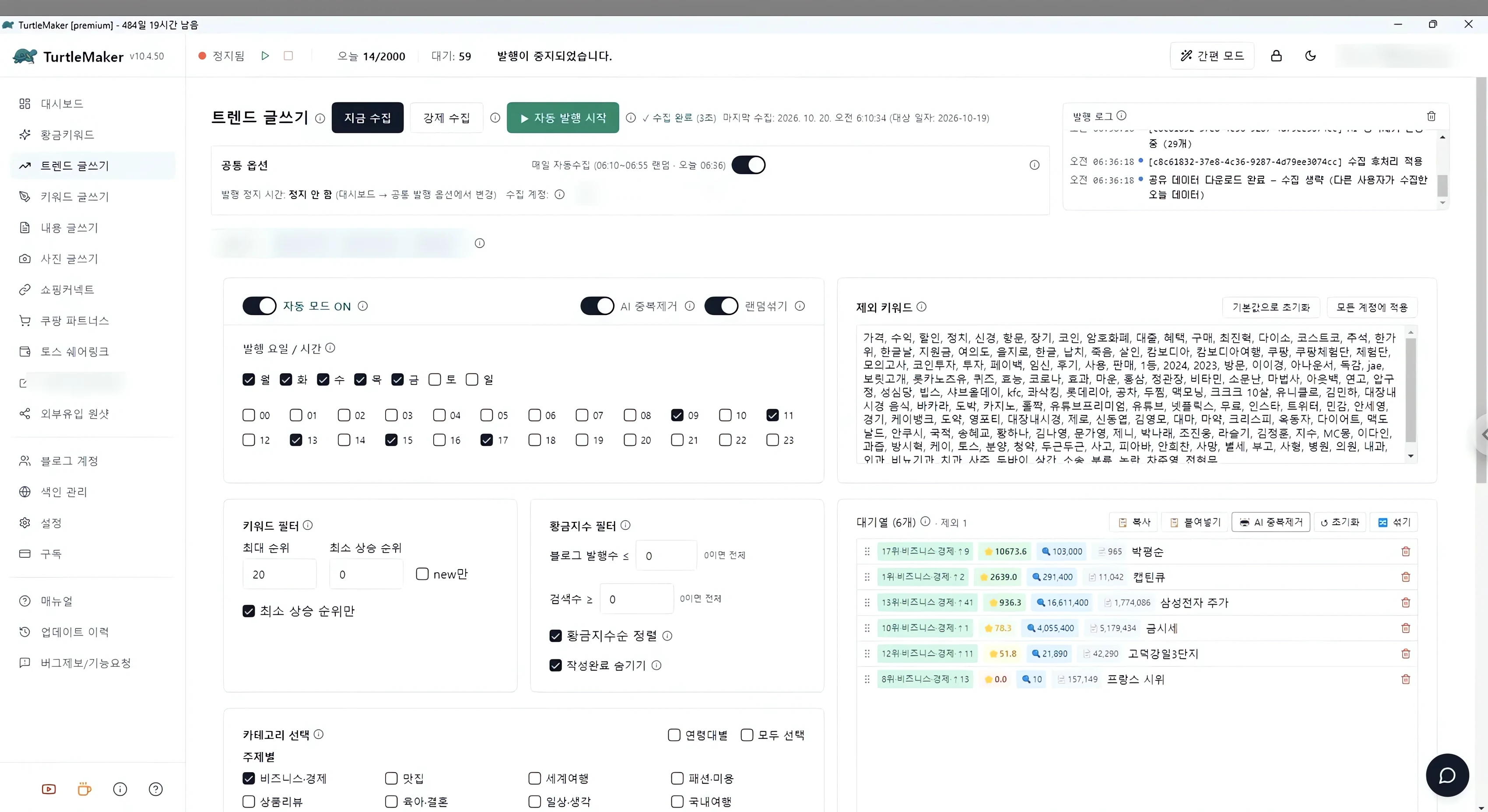Click info icon next to 제외 키워드
Image resolution: width=1488 pixels, height=812 pixels.
click(921, 307)
